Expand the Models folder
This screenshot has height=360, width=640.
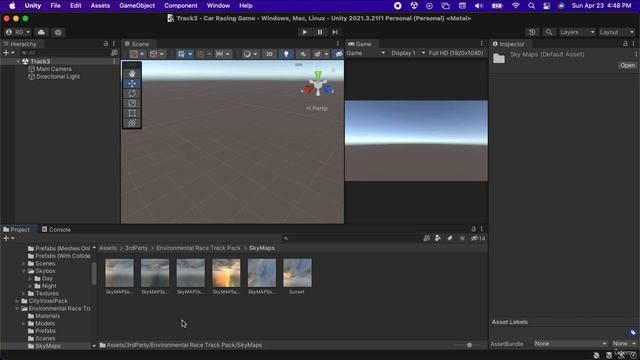24,323
